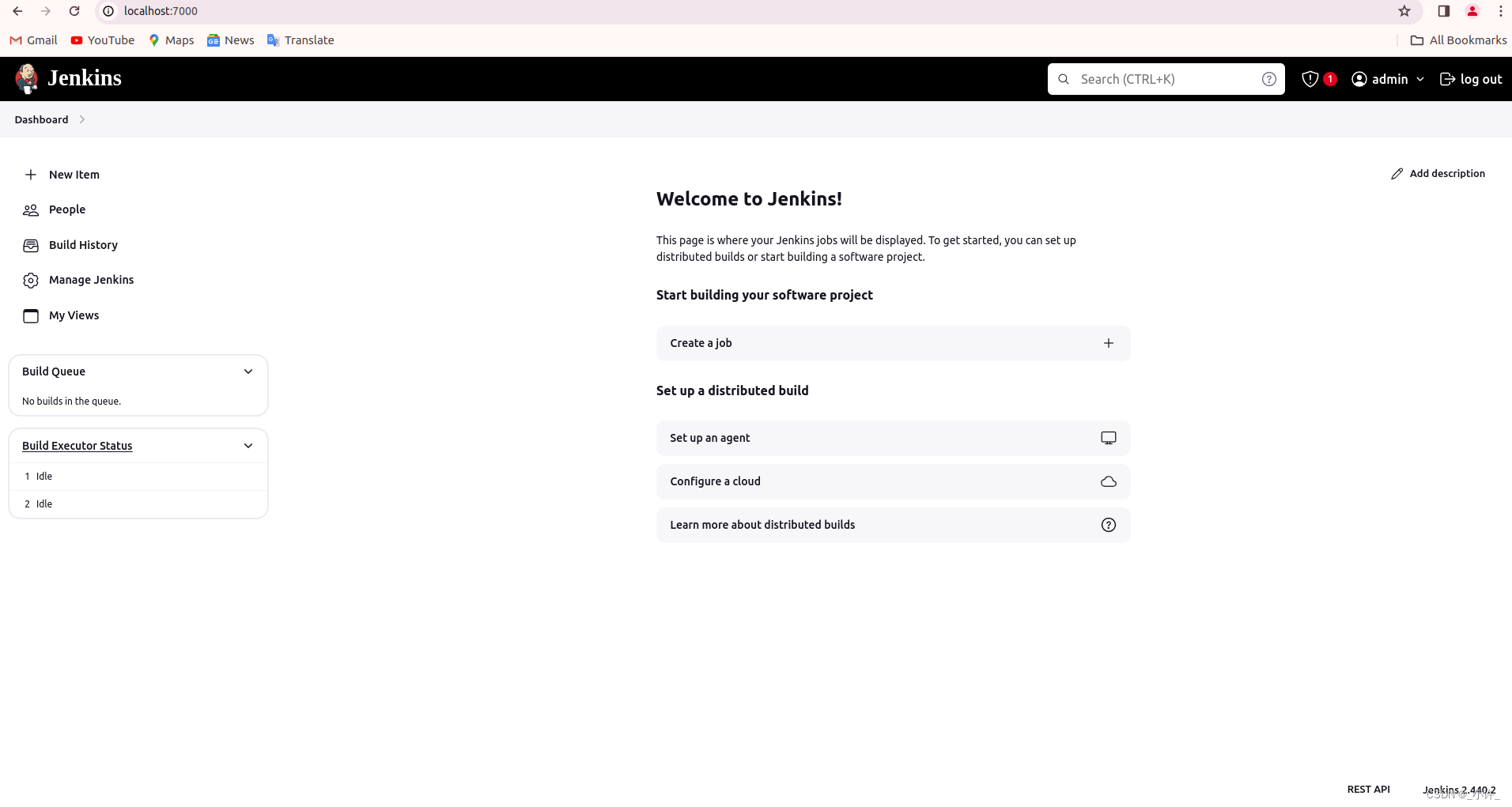Click 'No builds in the queue.' text
Image resolution: width=1512 pixels, height=807 pixels.
click(x=72, y=402)
